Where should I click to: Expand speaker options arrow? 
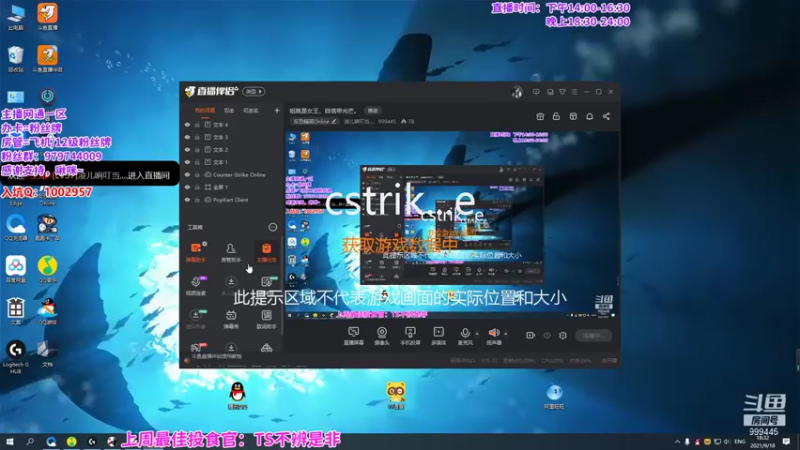(x=506, y=334)
